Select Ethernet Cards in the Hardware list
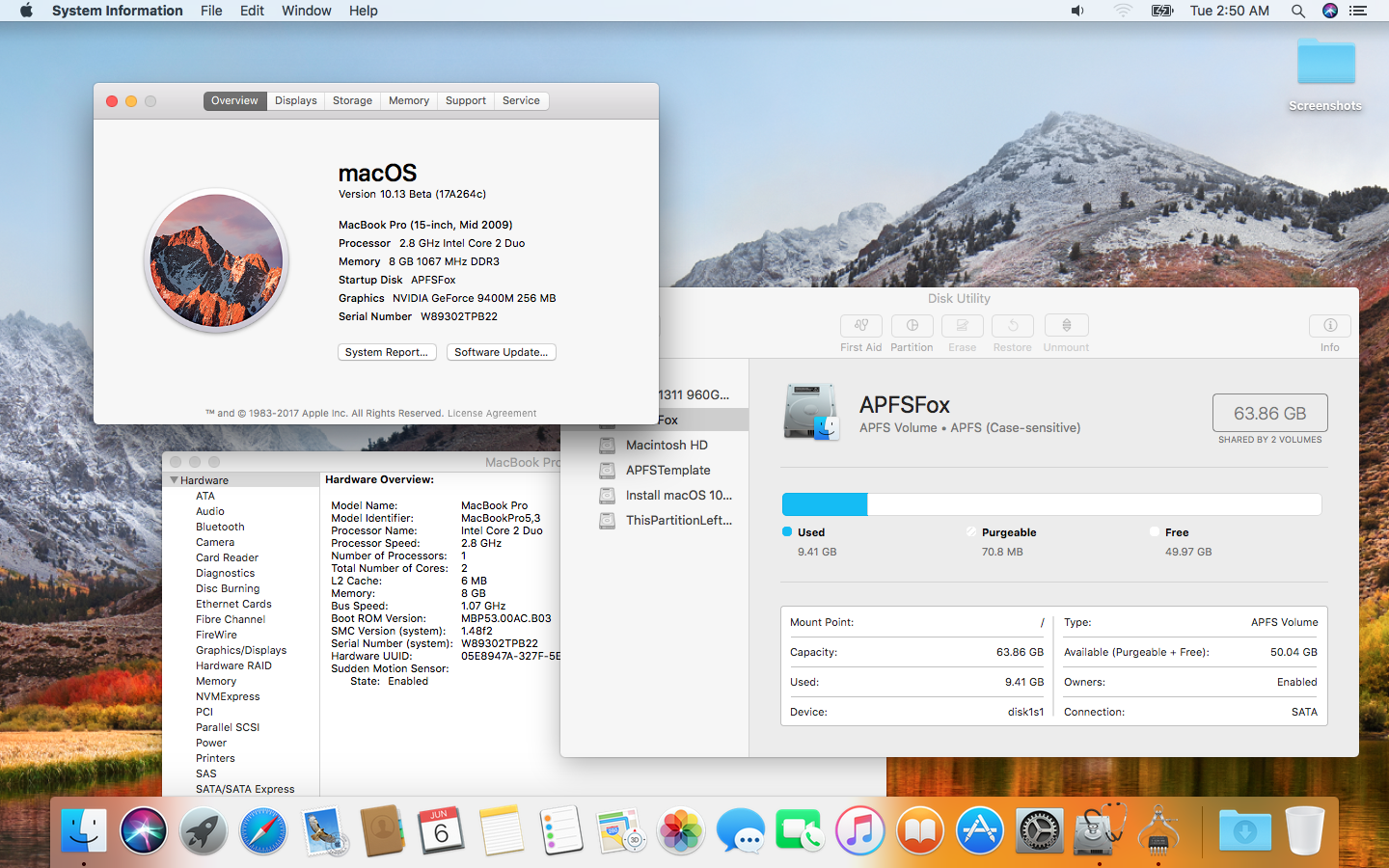Image resolution: width=1389 pixels, height=868 pixels. [233, 604]
